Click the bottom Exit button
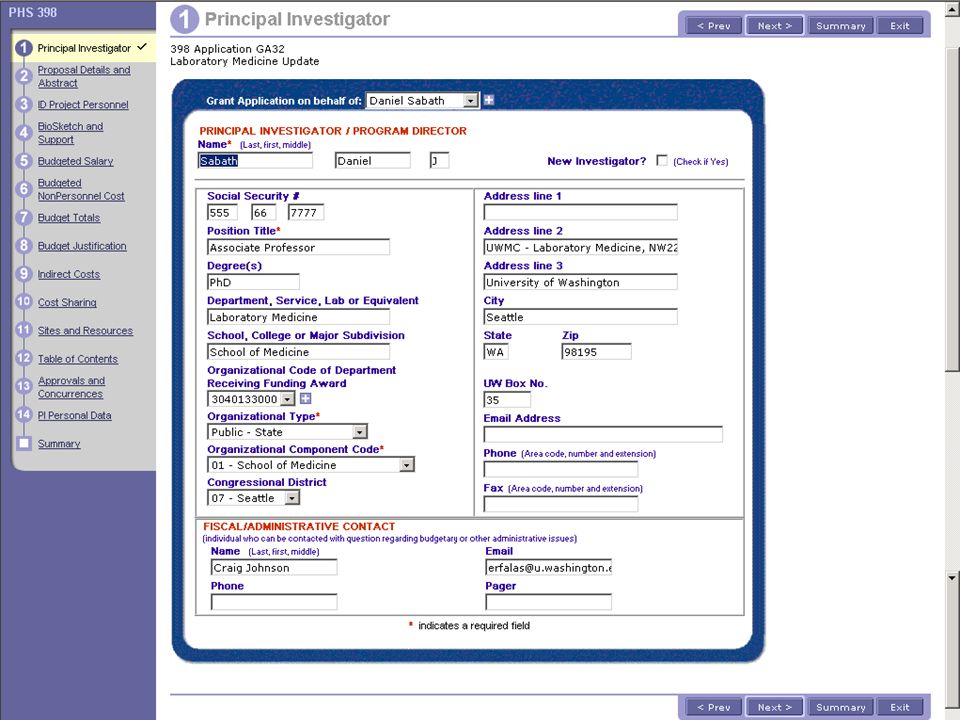 (x=899, y=707)
